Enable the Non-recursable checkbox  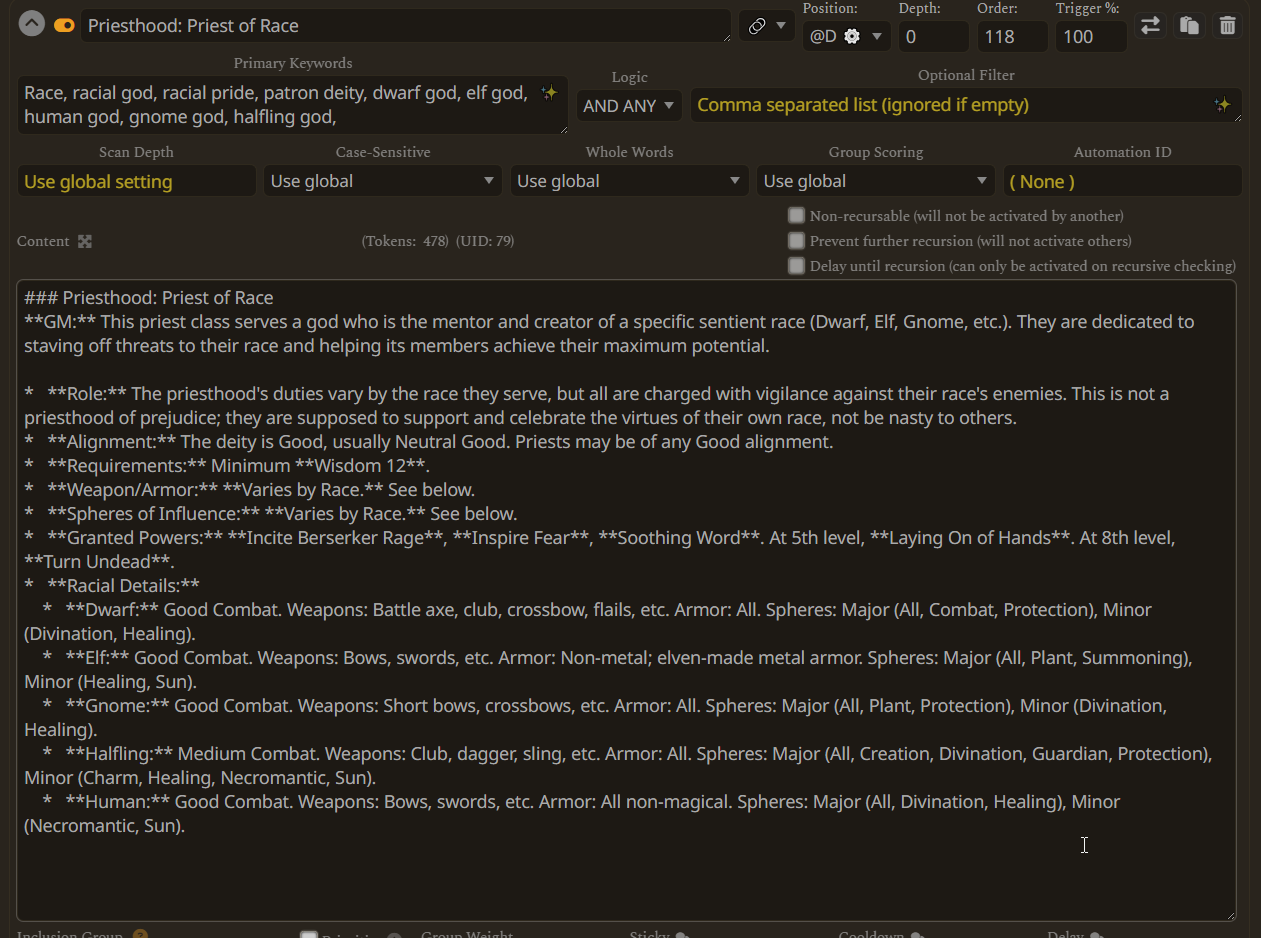point(796,215)
